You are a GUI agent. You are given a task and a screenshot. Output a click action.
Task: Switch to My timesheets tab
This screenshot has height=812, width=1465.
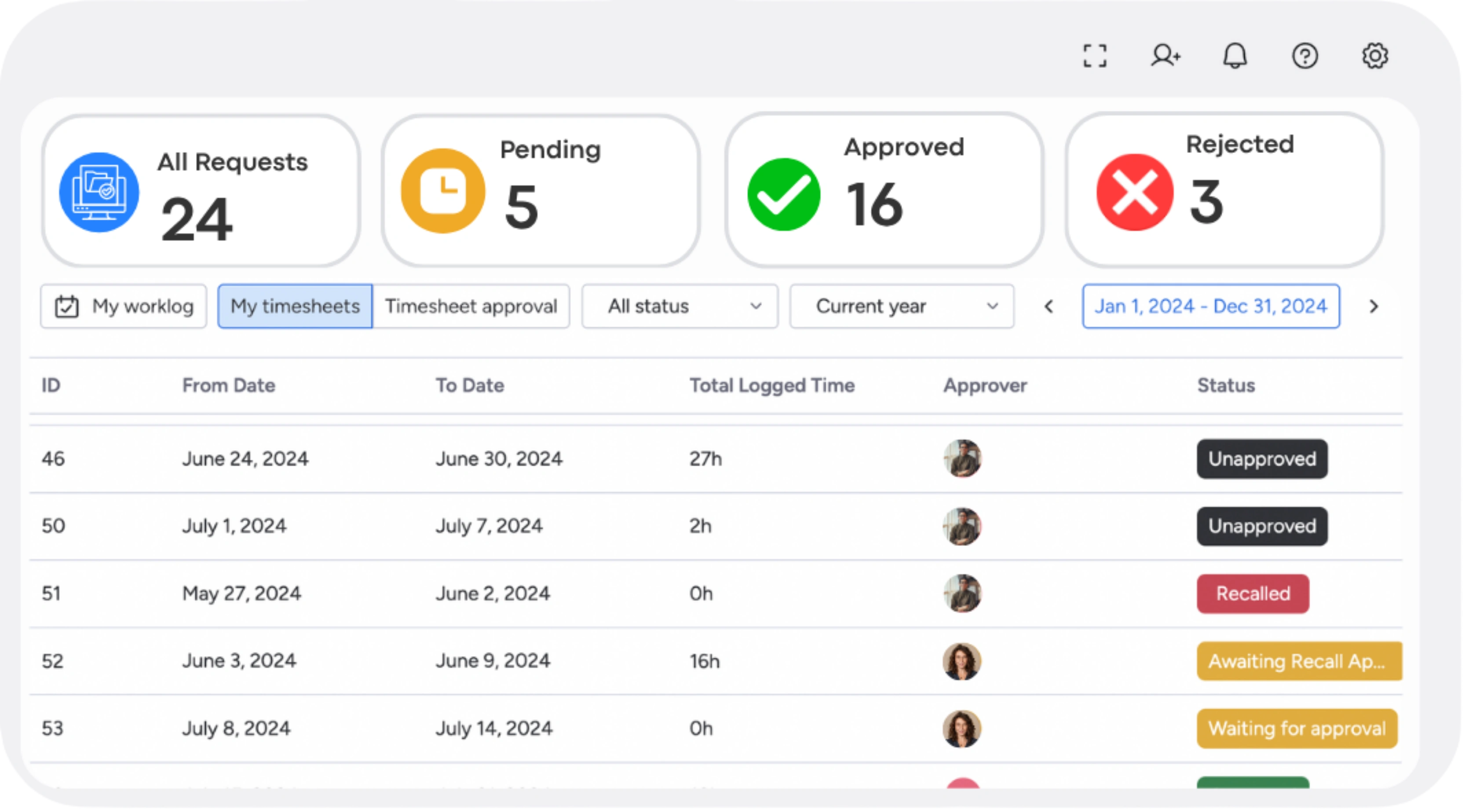click(x=295, y=307)
